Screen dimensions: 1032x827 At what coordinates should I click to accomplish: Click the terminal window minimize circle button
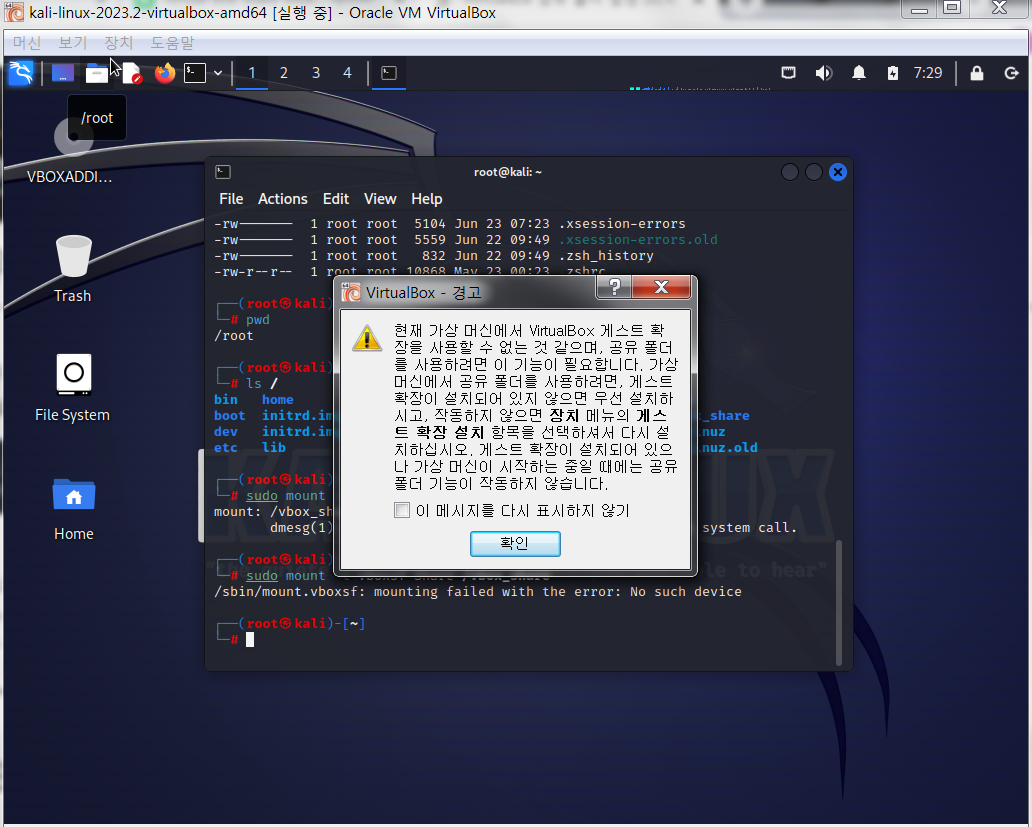790,172
